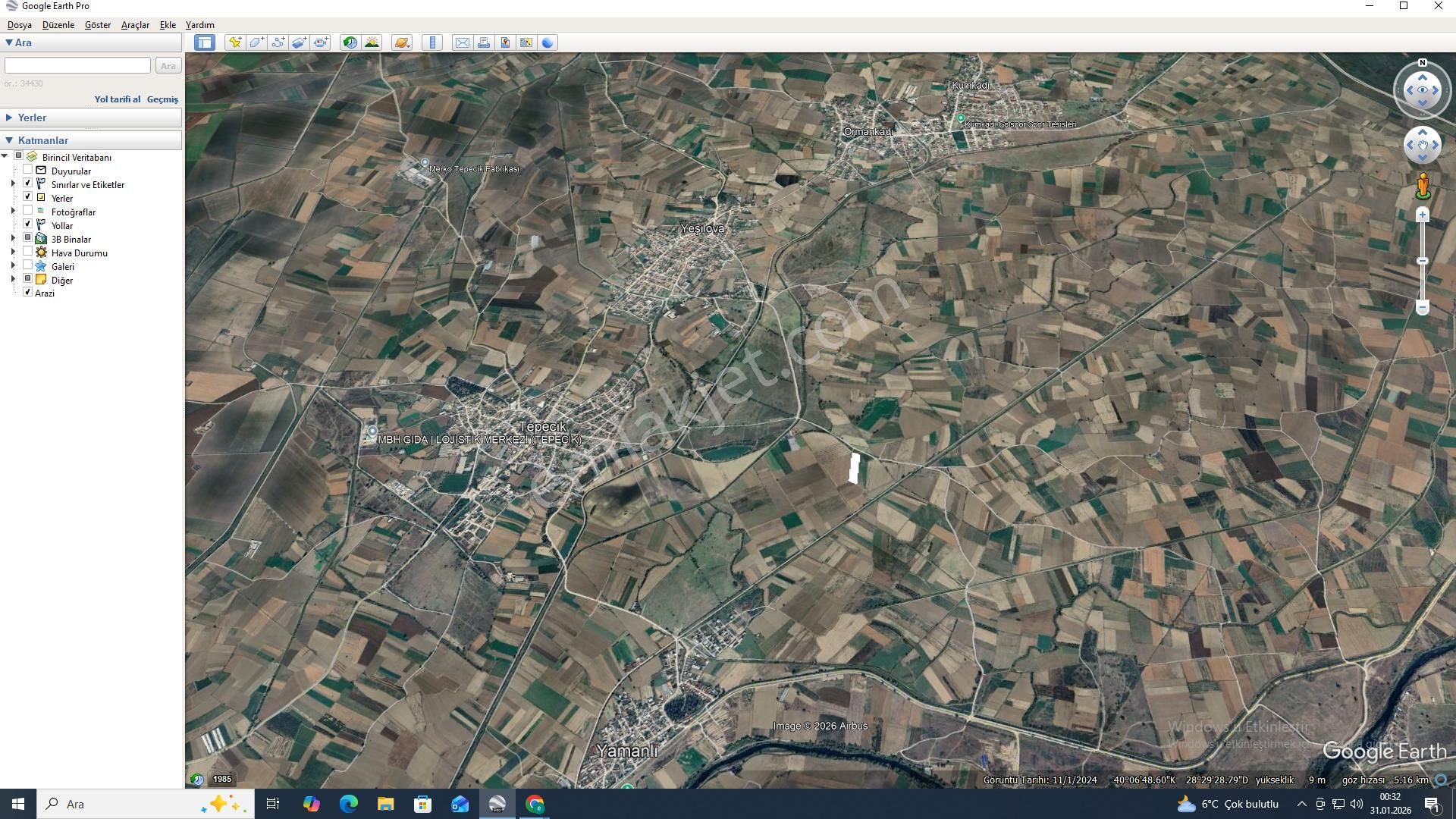Disable the Arazi terrain checkbox
The image size is (1456, 819).
(x=28, y=292)
